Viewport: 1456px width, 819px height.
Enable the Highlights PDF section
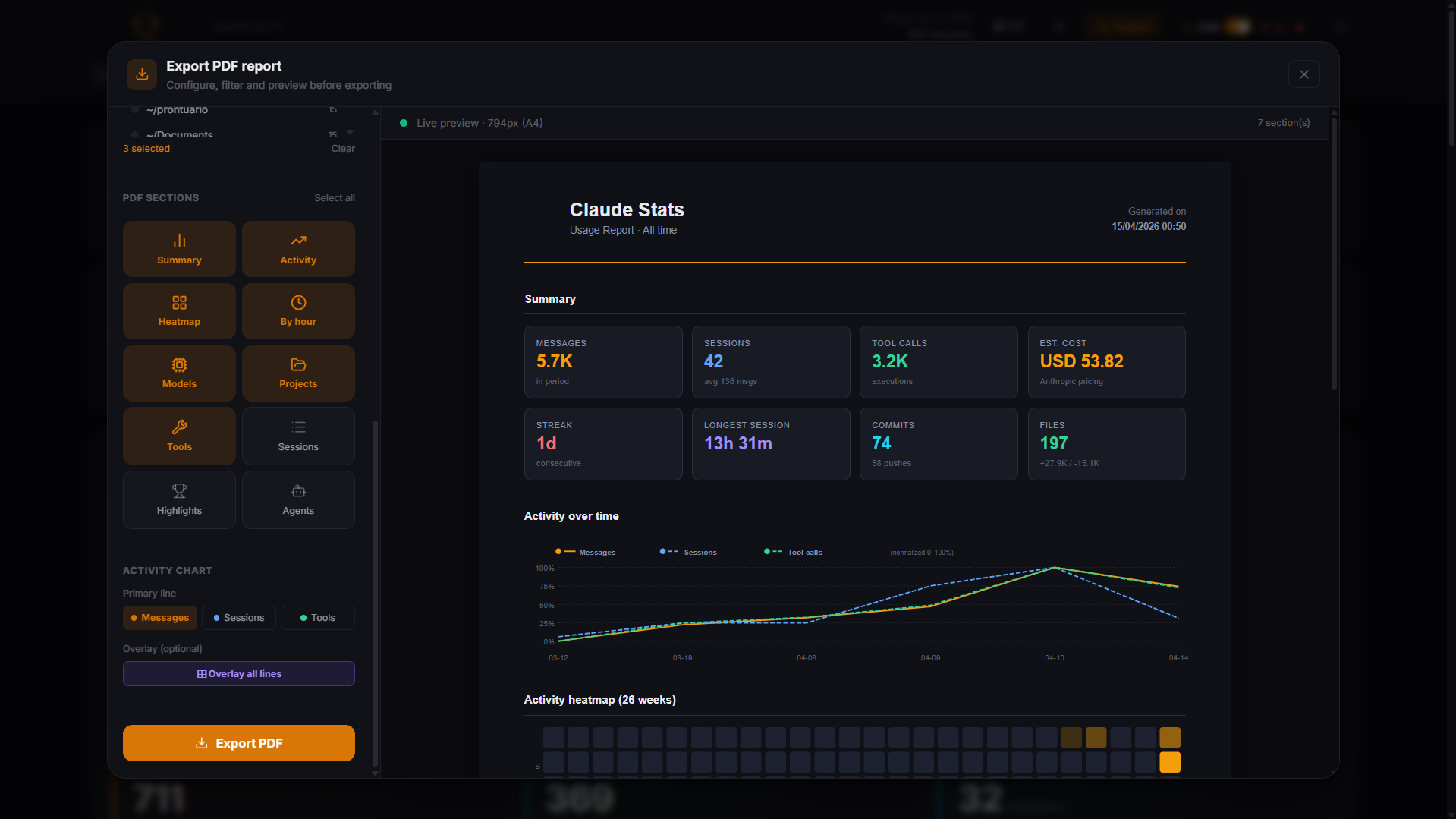[178, 499]
